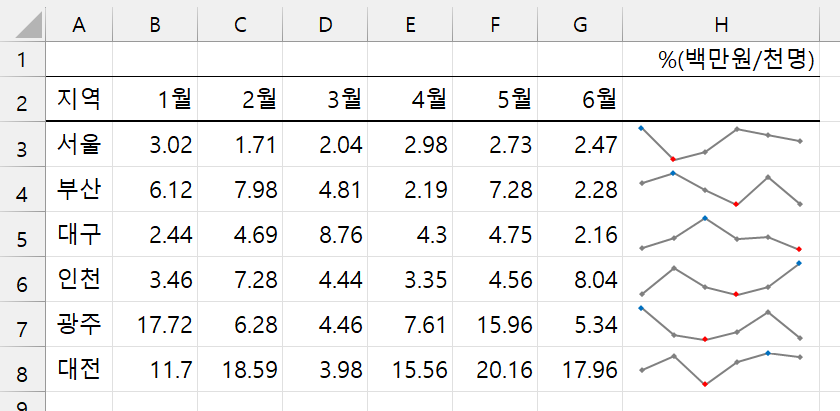
Task: Click the cell containing 1.71
Action: tap(240, 145)
